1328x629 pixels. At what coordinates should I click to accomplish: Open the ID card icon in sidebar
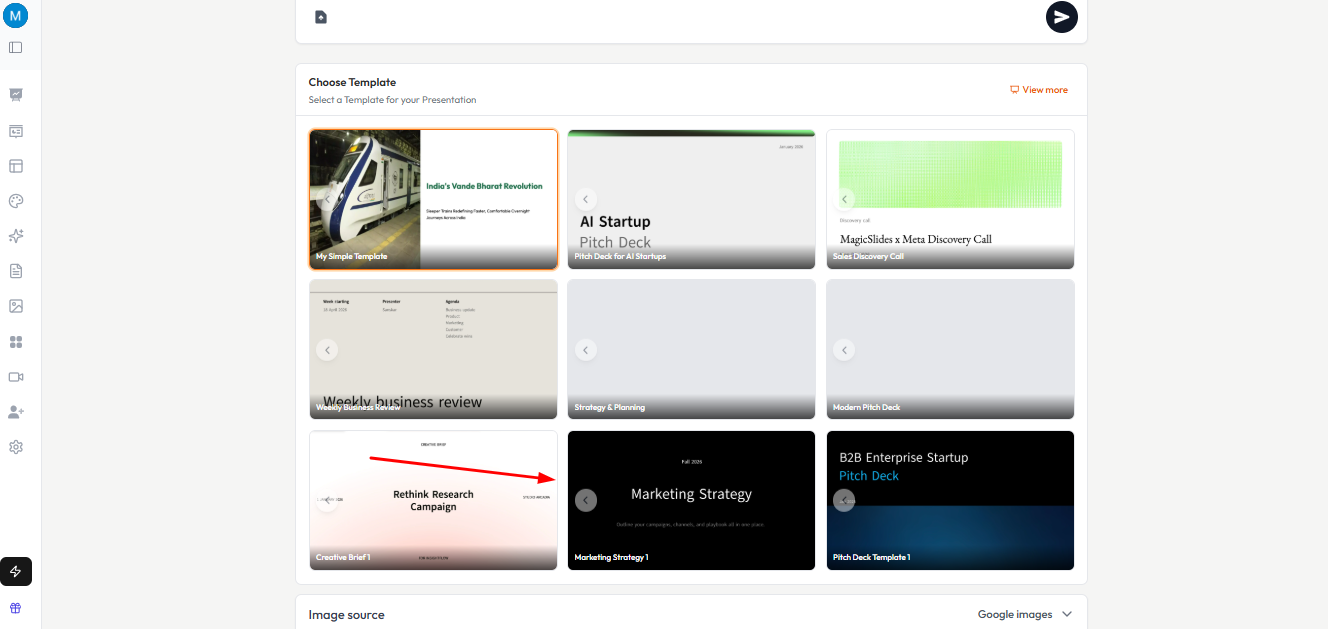point(16,131)
